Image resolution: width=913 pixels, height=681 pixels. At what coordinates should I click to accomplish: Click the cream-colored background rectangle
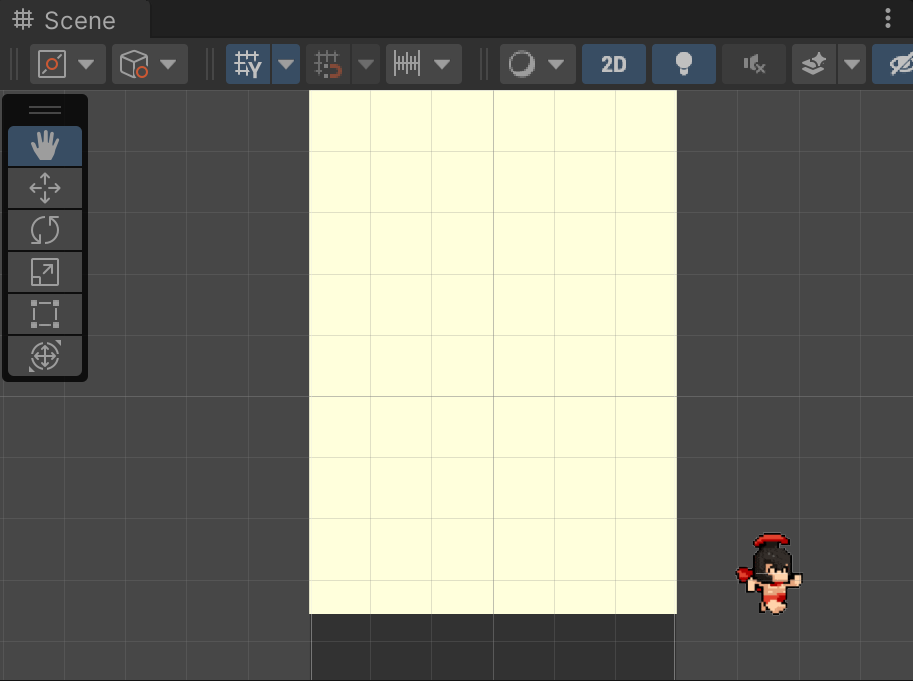coord(493,352)
